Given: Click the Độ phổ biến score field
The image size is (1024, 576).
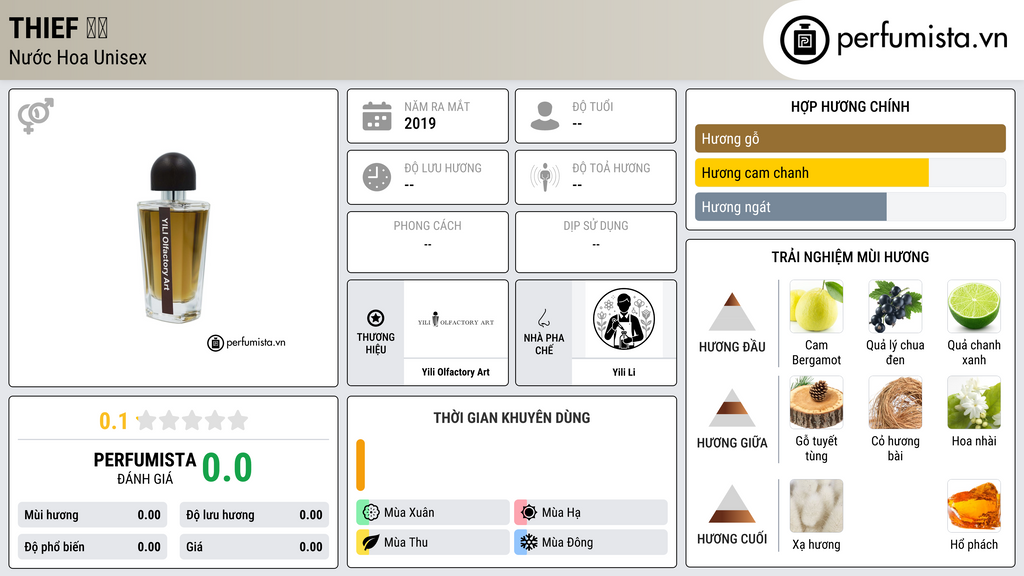Looking at the screenshot, I should [x=92, y=547].
